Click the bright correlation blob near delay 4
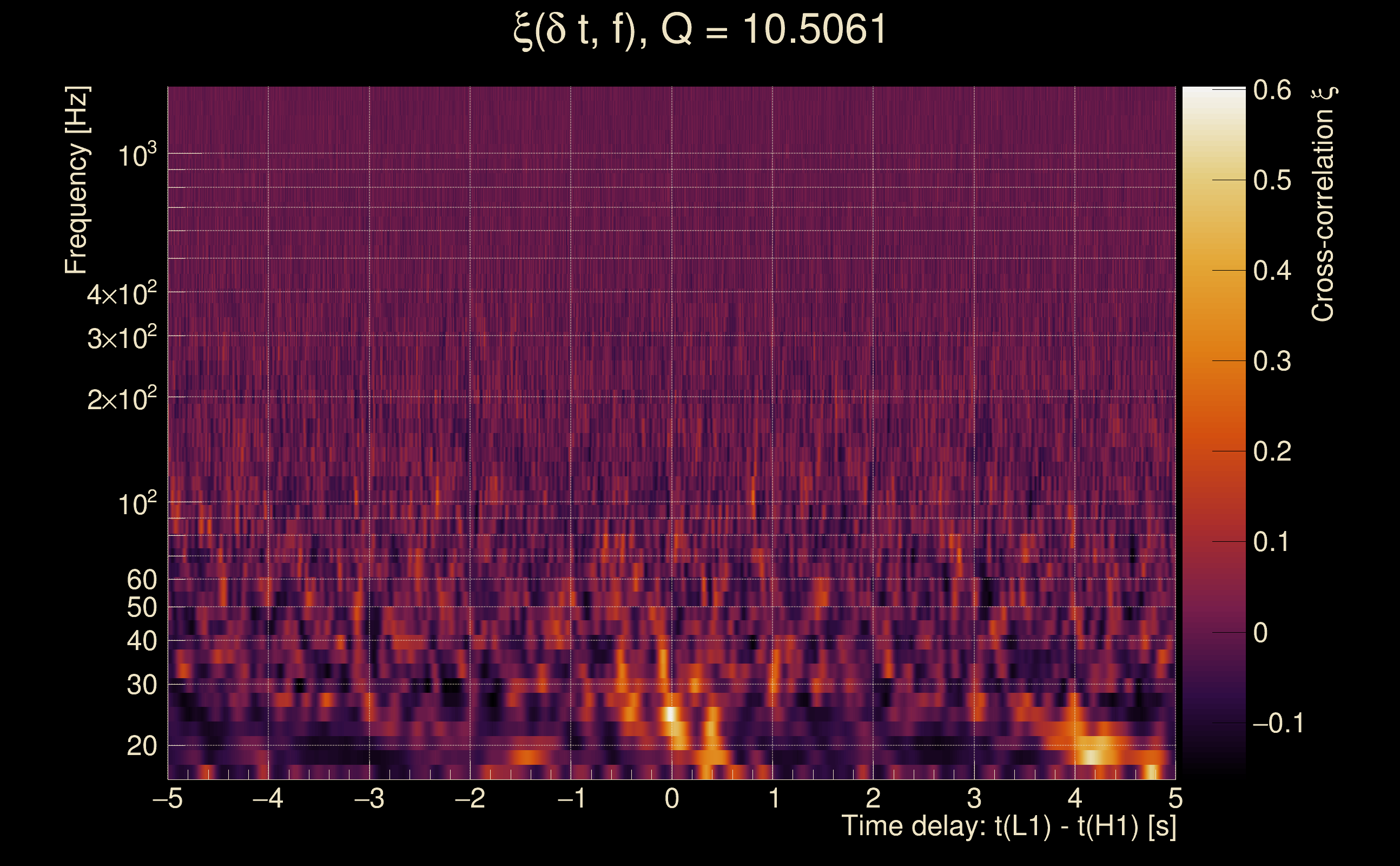This screenshot has width=1400, height=866. pos(1091,757)
